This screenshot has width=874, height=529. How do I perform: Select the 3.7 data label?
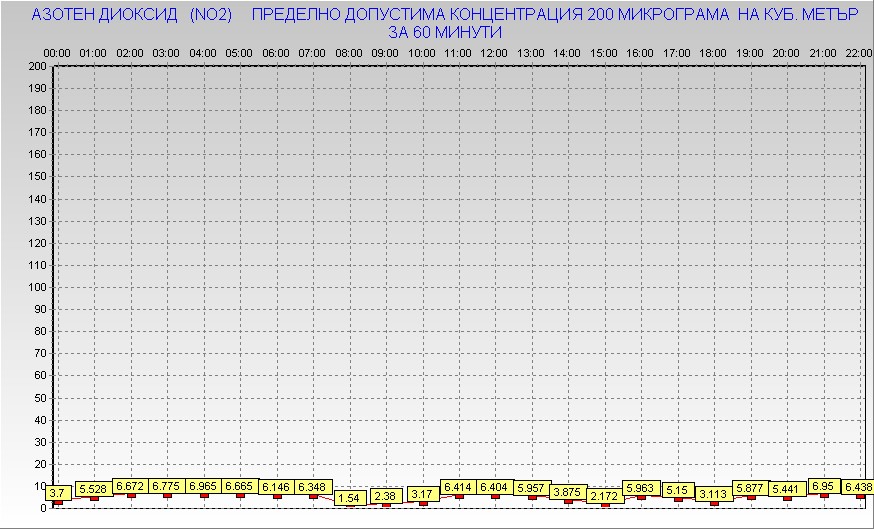pyautogui.click(x=57, y=493)
